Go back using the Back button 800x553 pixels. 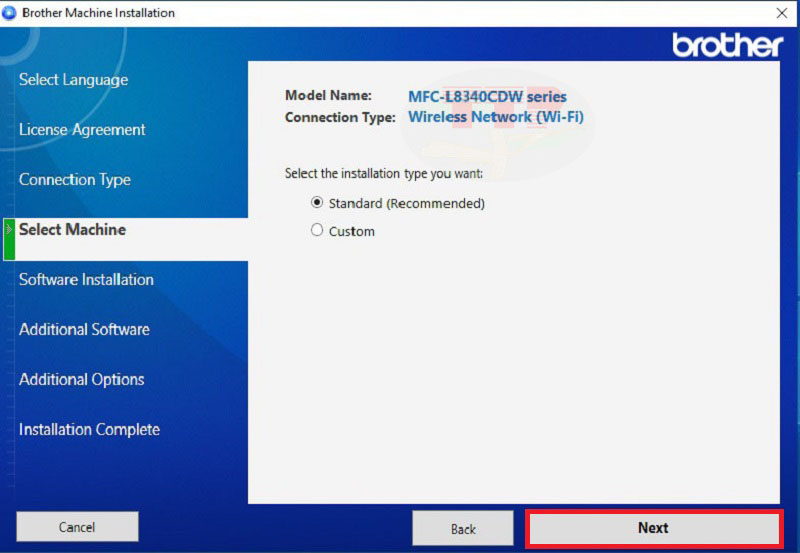point(463,528)
